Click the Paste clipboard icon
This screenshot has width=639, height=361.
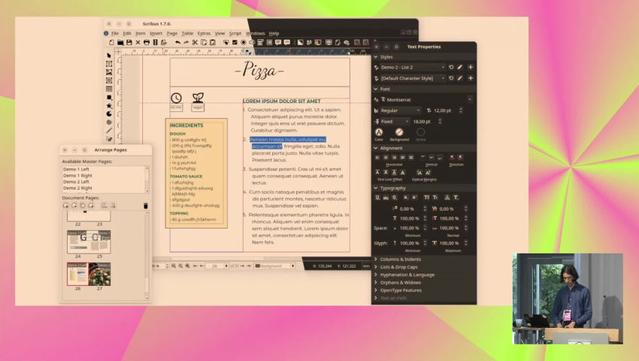click(212, 42)
